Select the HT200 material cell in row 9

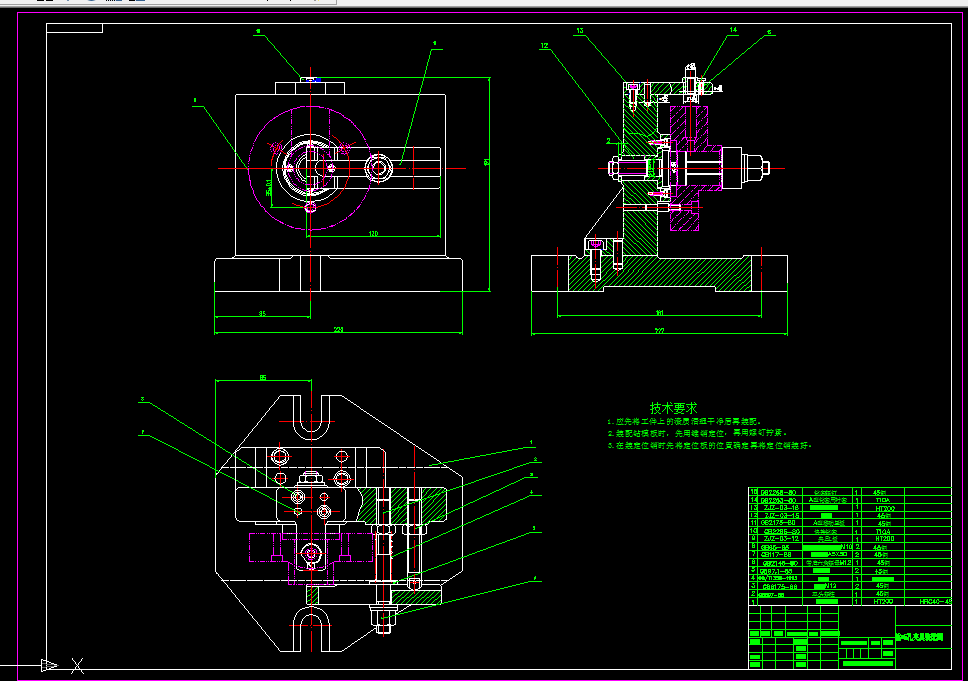(885, 538)
